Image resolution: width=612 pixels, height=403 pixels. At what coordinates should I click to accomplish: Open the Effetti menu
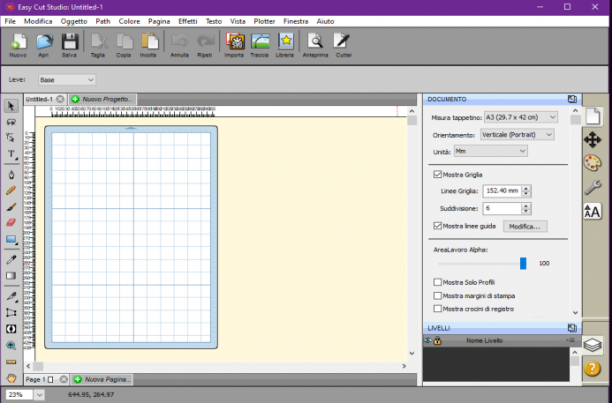[x=188, y=21]
